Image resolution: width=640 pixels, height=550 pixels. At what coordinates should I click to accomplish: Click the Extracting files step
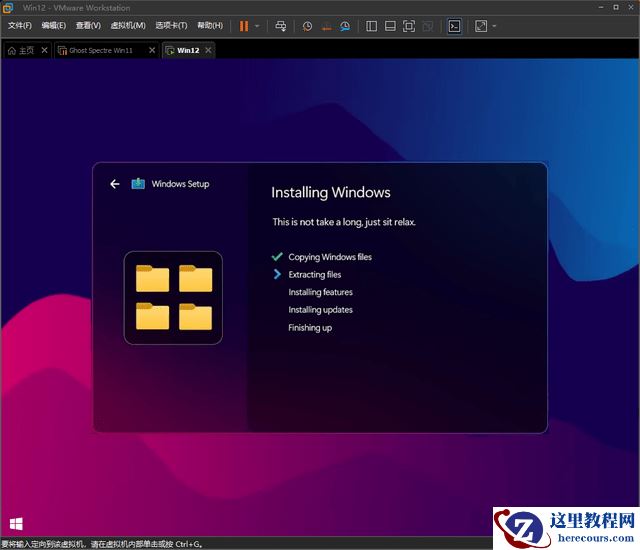click(x=315, y=275)
